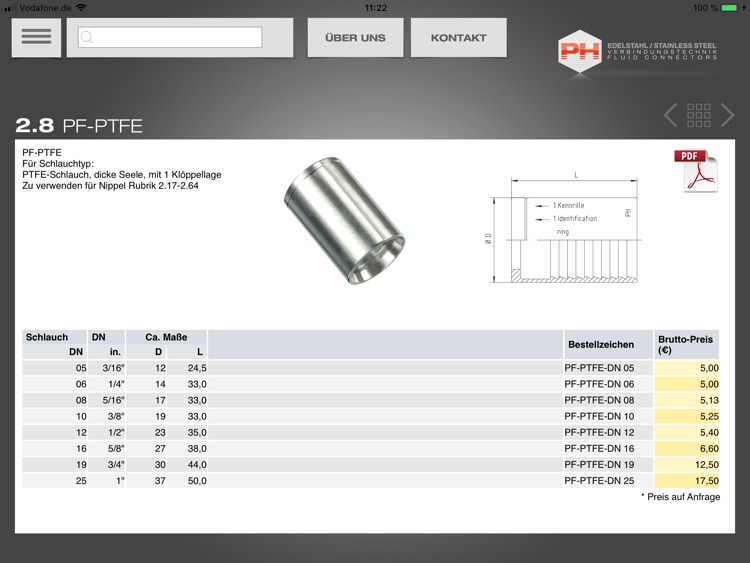
Task: Click the Preis auf Anfrage footnote
Action: [x=681, y=497]
